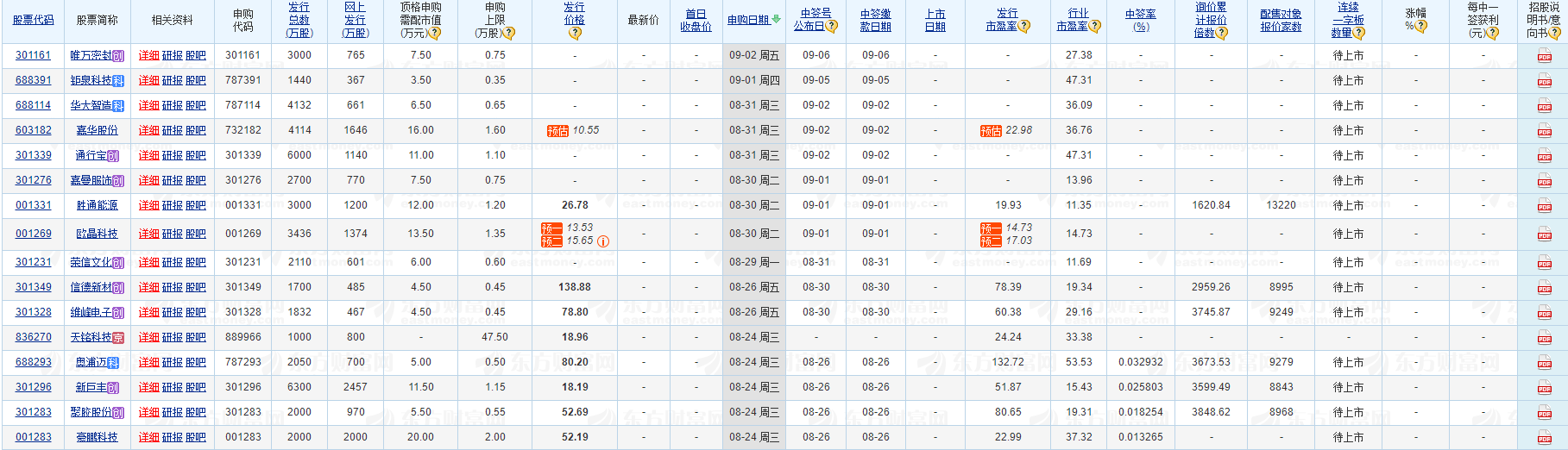Open the PDF prospectus for stock 301283
Viewport: 1568px width, 450px height.
1544,413
